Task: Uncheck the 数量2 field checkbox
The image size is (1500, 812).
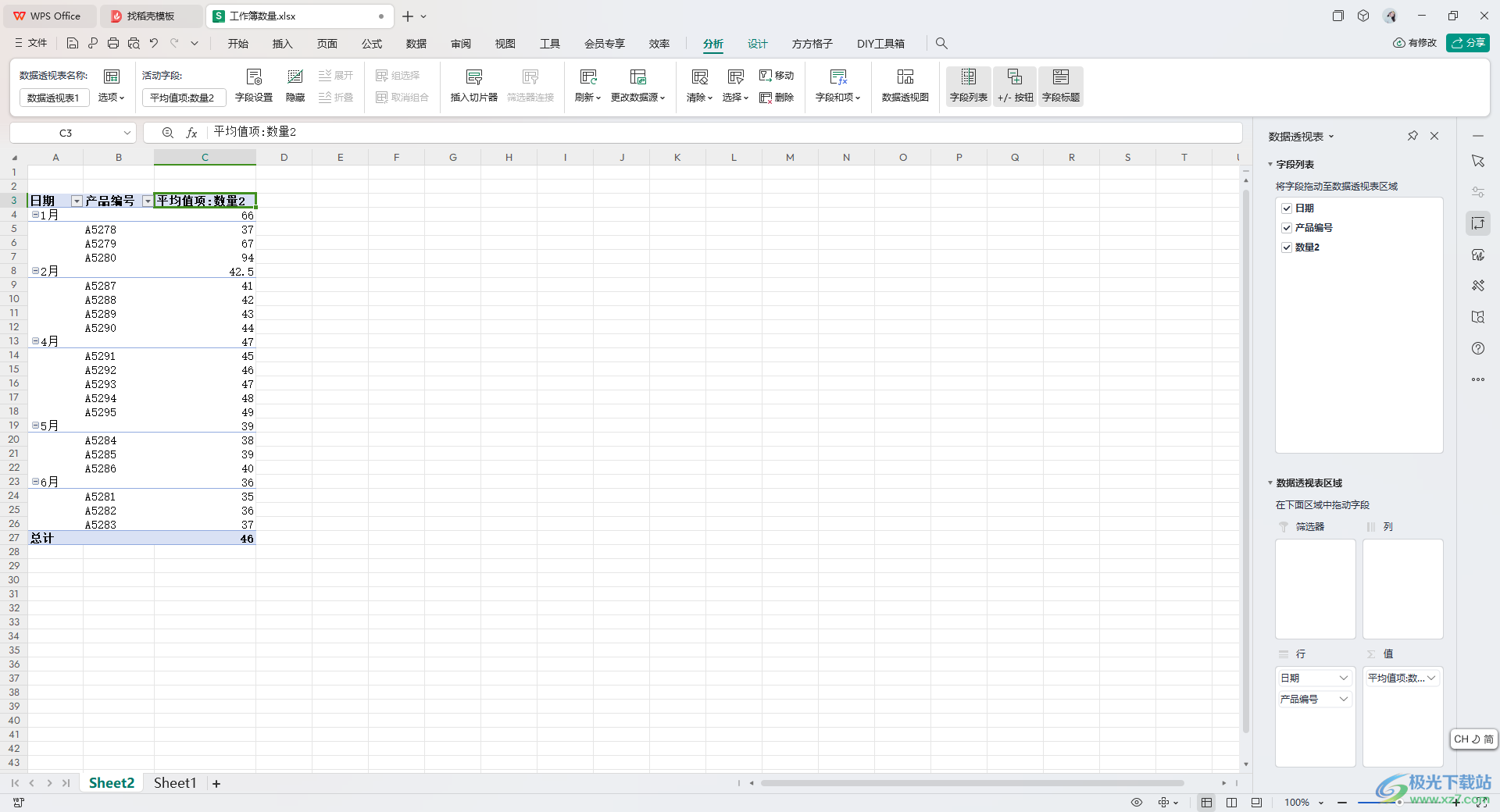Action: (x=1287, y=248)
